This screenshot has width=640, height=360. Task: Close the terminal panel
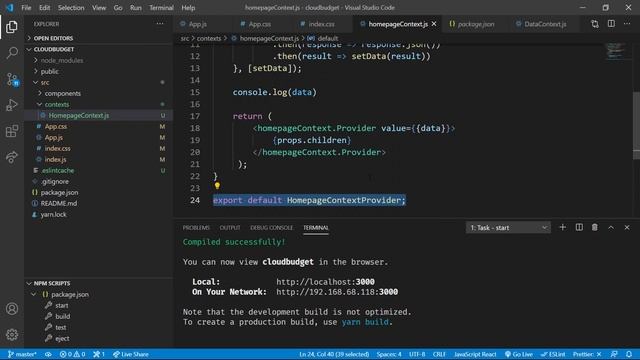pos(627,227)
